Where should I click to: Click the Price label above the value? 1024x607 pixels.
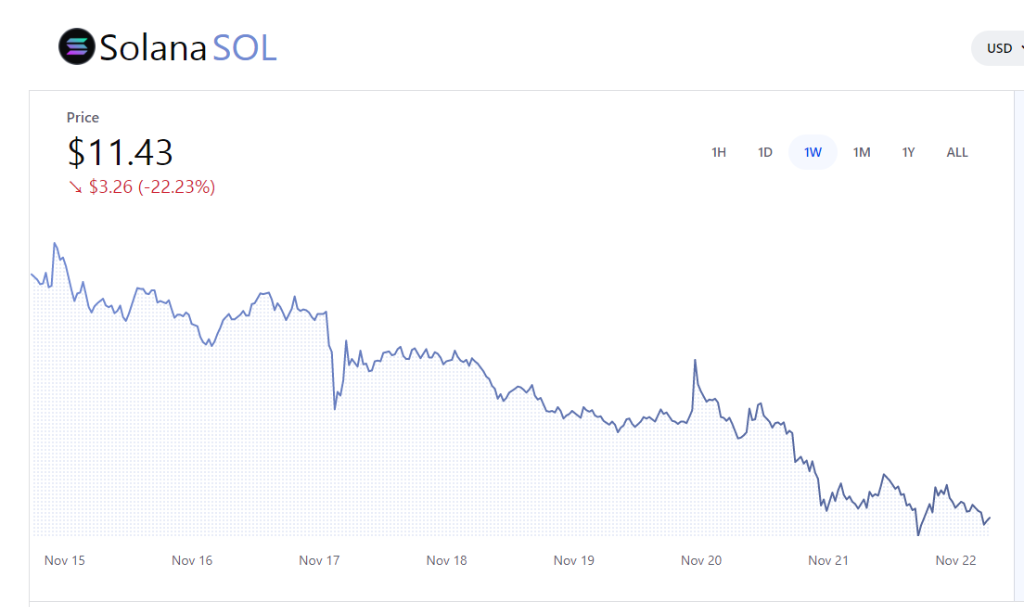pos(83,118)
